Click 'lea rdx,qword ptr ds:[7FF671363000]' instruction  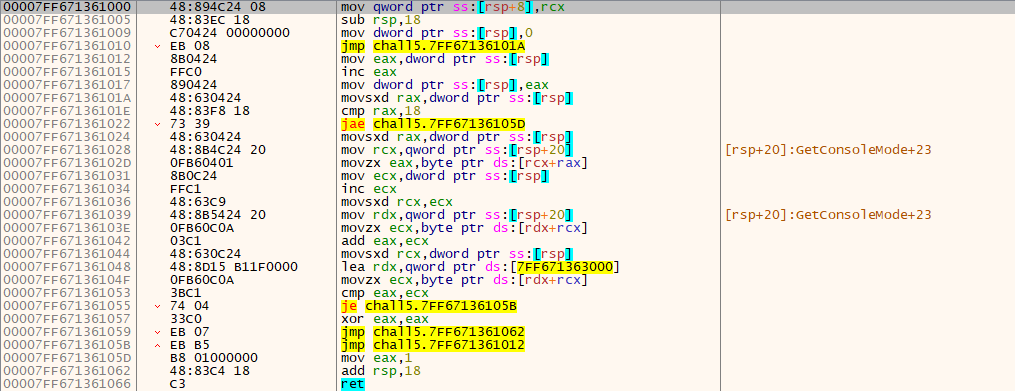point(481,266)
